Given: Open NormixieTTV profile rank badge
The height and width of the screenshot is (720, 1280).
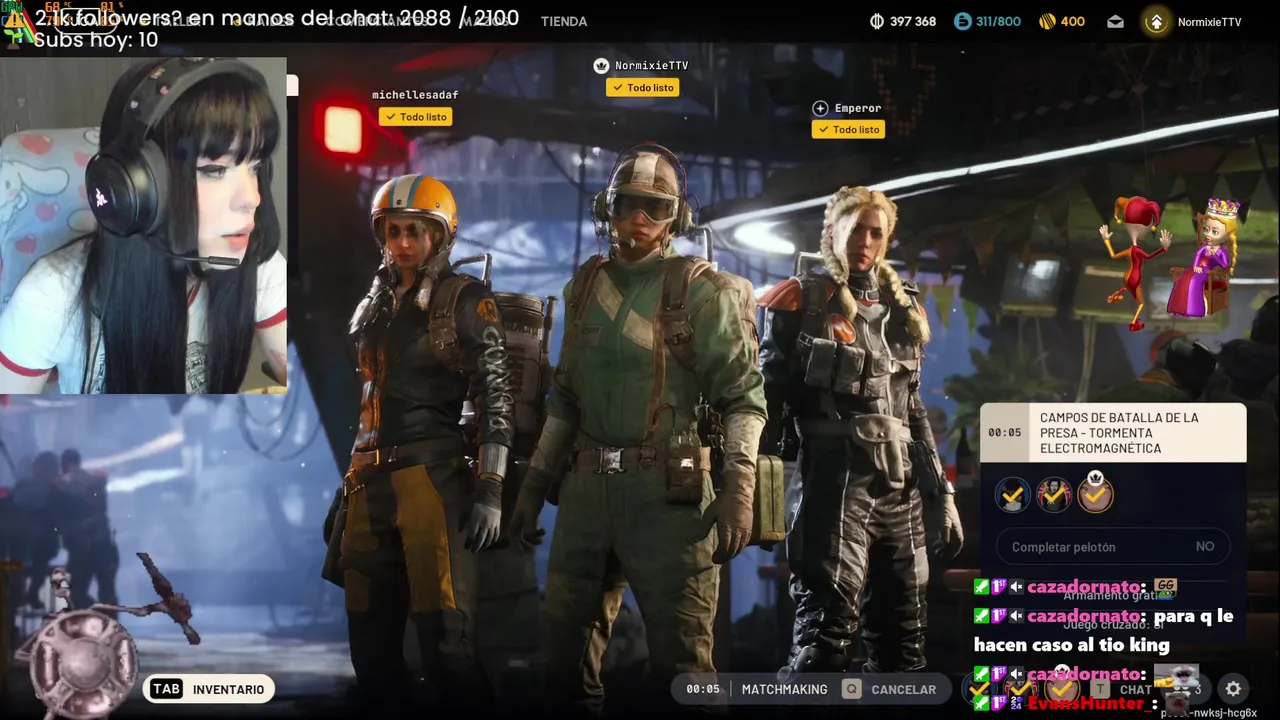Looking at the screenshot, I should (x=1156, y=21).
